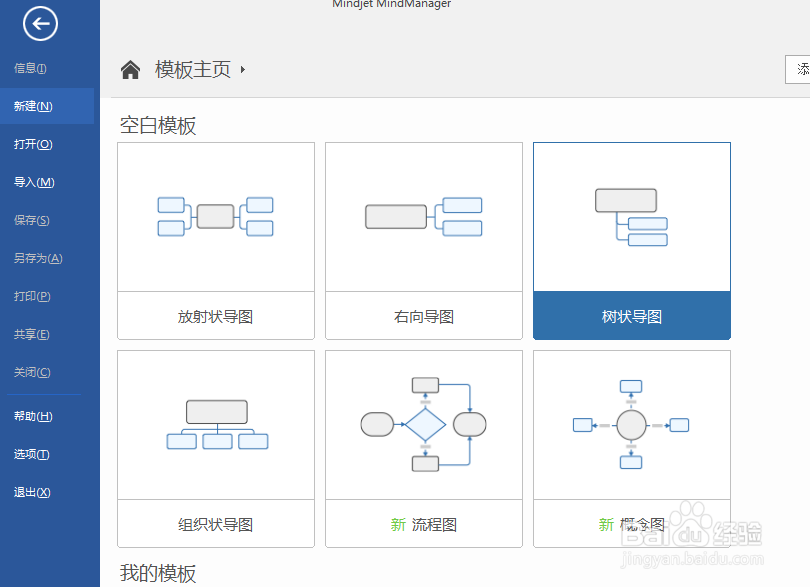
Task: Select the 概念图 template thumbnail
Action: pyautogui.click(x=632, y=425)
